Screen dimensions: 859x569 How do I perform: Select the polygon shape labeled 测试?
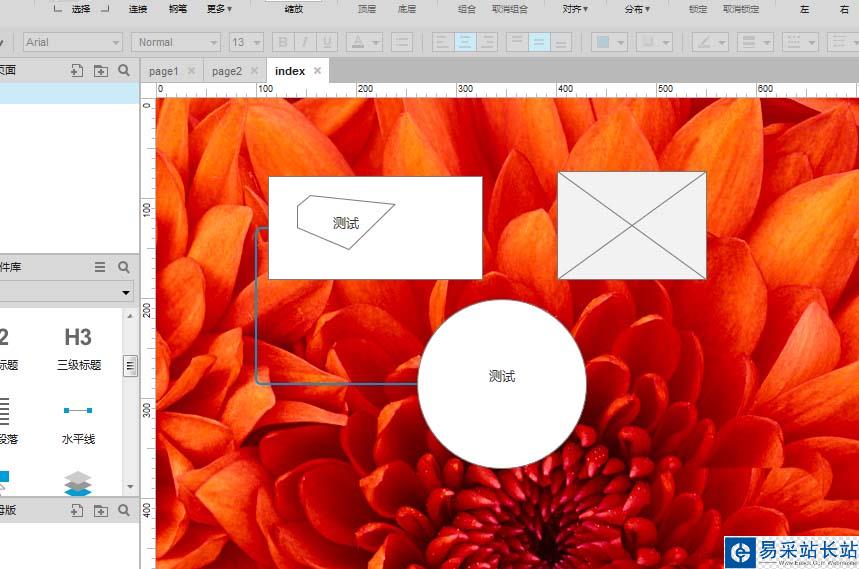[x=345, y=222]
